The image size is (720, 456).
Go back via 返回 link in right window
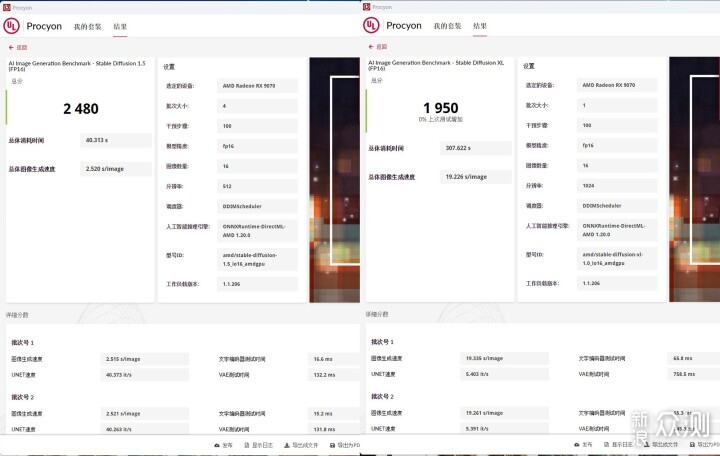(378, 46)
